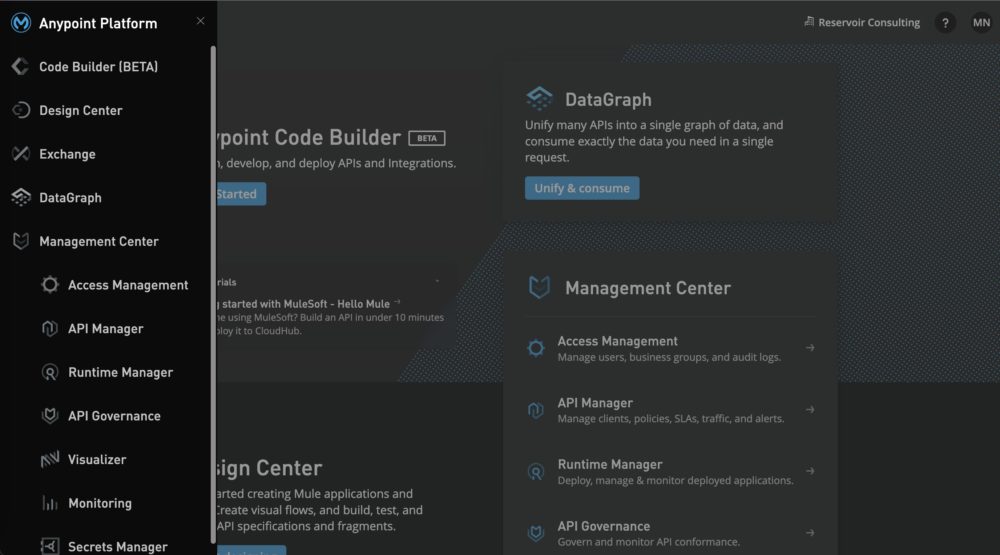Click the Visualizer icon in the sidebar
The height and width of the screenshot is (555, 1000).
click(x=50, y=459)
